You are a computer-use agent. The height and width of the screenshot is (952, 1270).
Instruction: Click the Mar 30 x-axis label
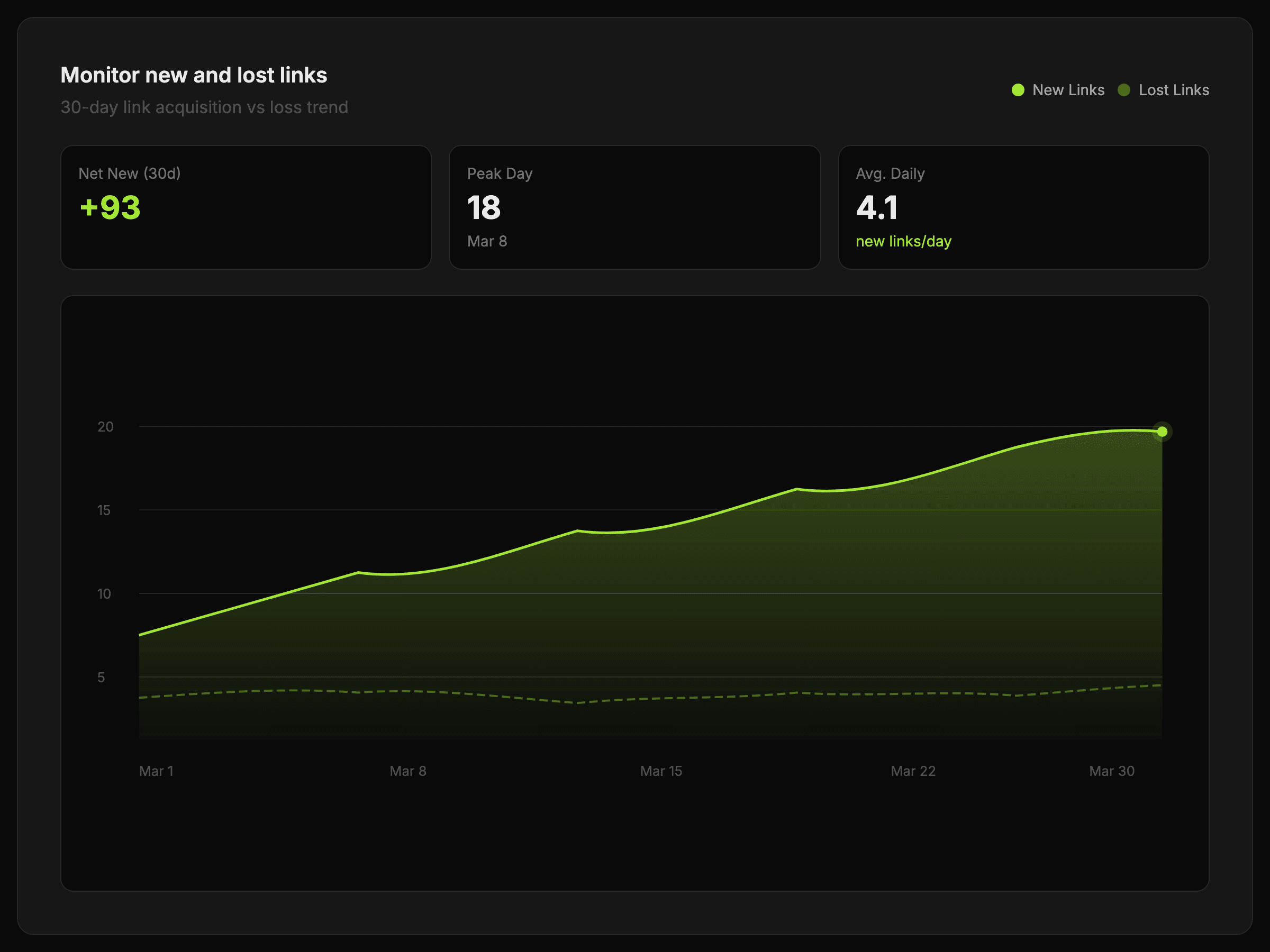pyautogui.click(x=1112, y=771)
